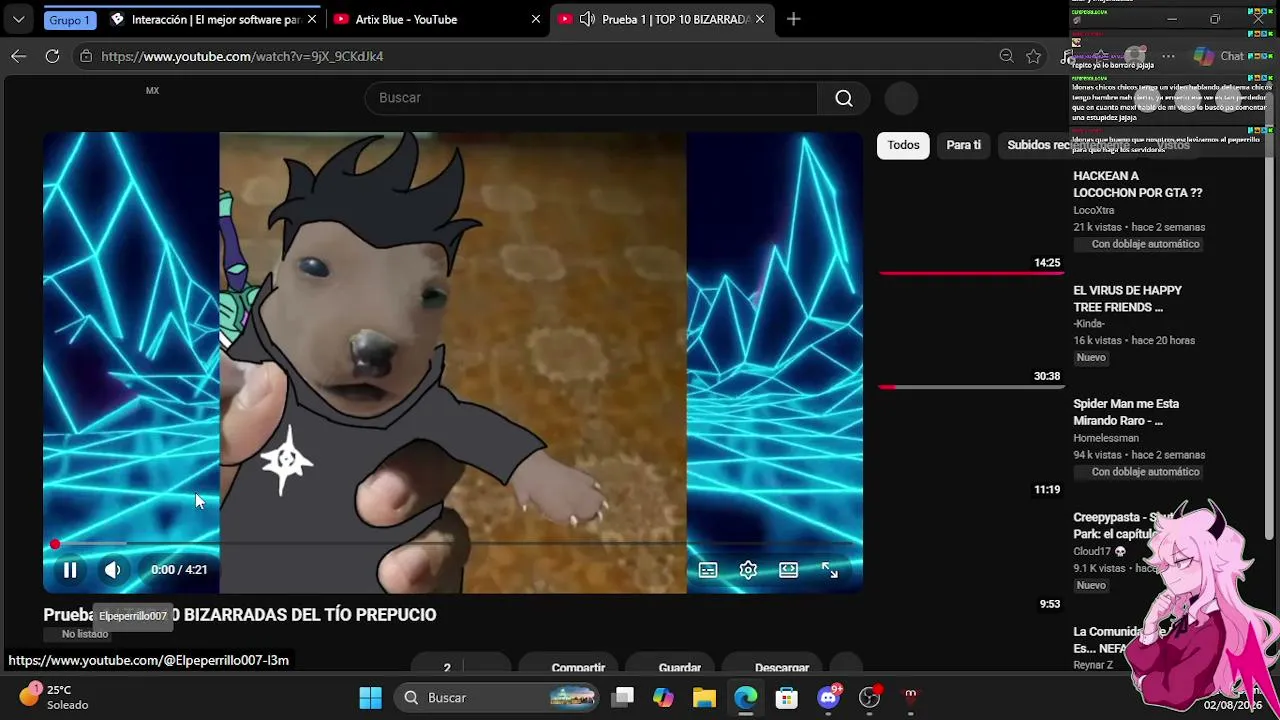Open Microsoft Store from the taskbar
This screenshot has width=1280, height=720.
tap(787, 698)
